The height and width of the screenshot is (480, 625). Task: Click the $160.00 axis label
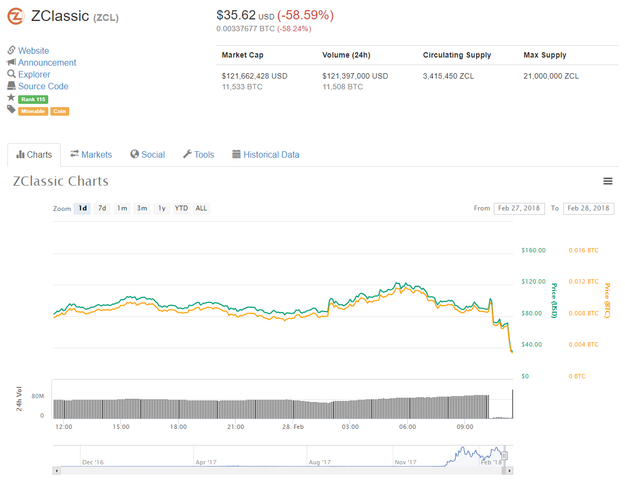[x=533, y=250]
